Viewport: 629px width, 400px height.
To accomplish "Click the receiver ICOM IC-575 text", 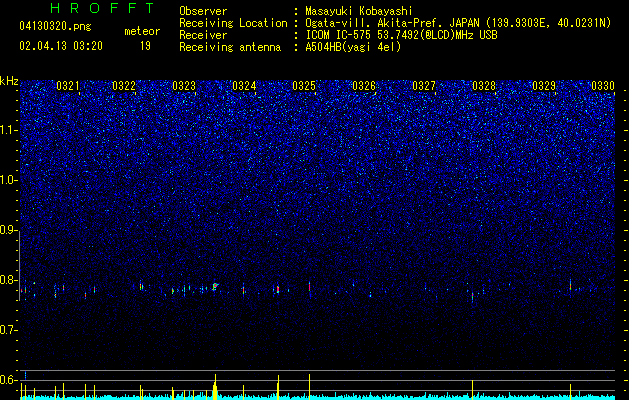I will click(401, 35).
